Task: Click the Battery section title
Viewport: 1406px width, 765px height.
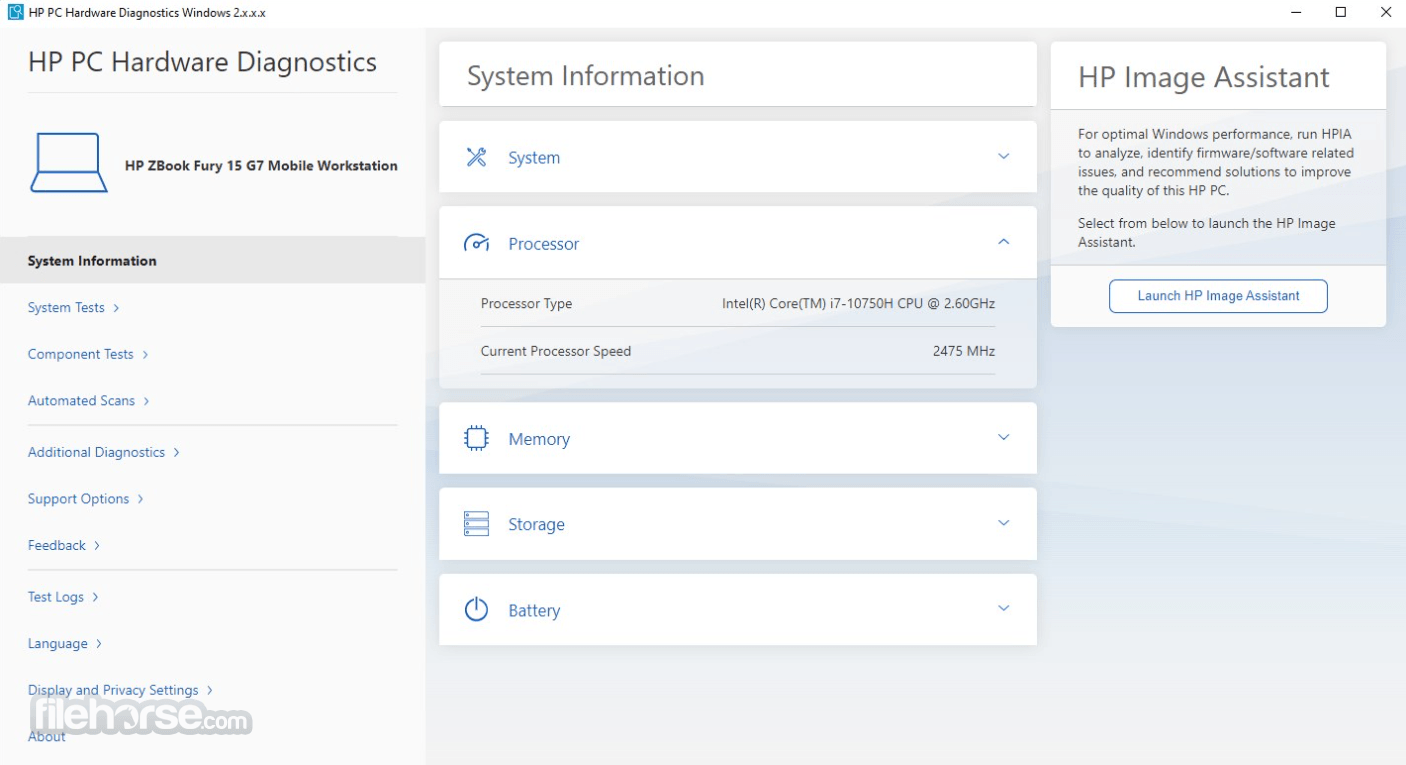Action: point(534,611)
